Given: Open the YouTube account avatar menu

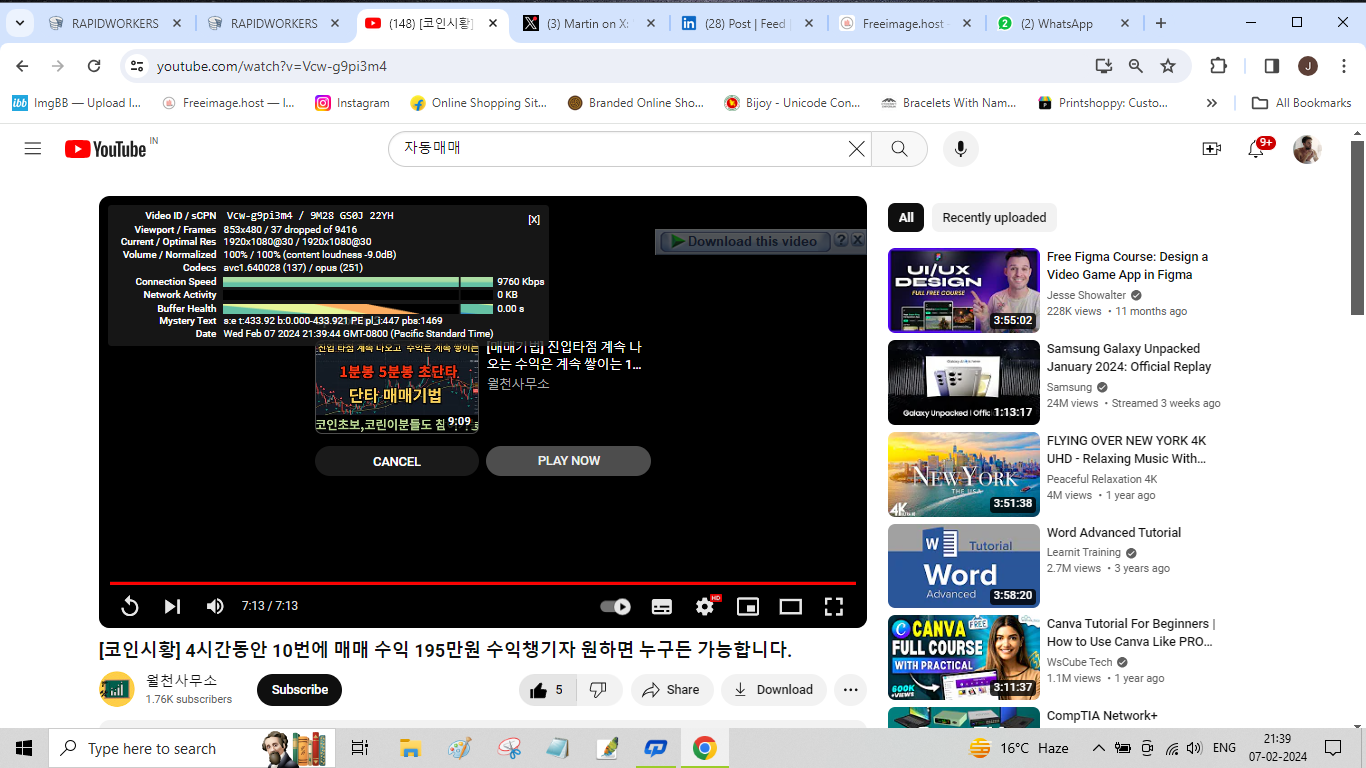Looking at the screenshot, I should tap(1307, 149).
